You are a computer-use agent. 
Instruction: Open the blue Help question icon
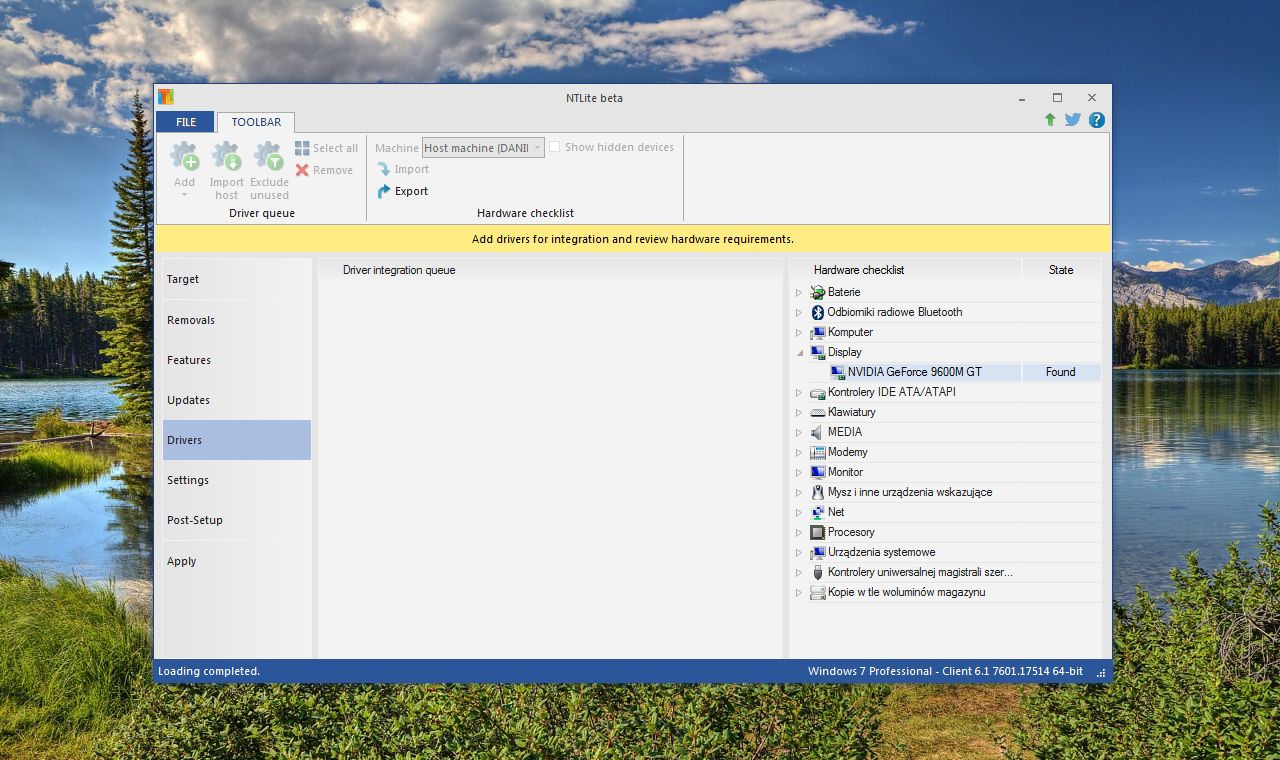[x=1097, y=120]
